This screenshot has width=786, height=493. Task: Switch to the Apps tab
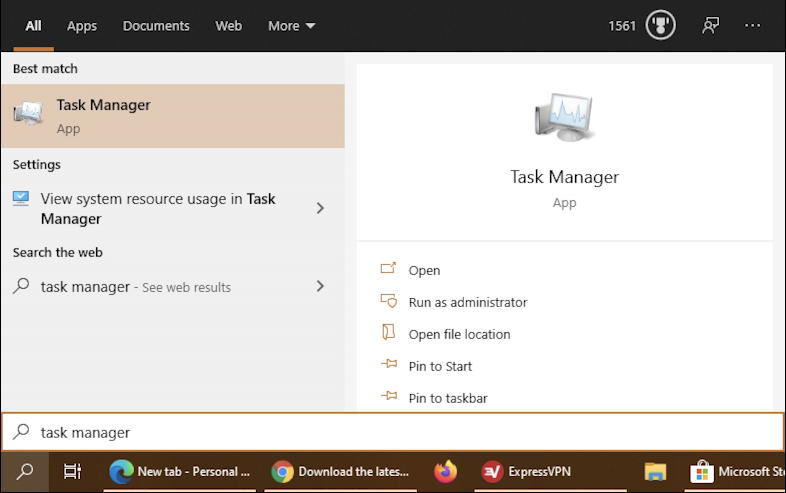pyautogui.click(x=82, y=26)
